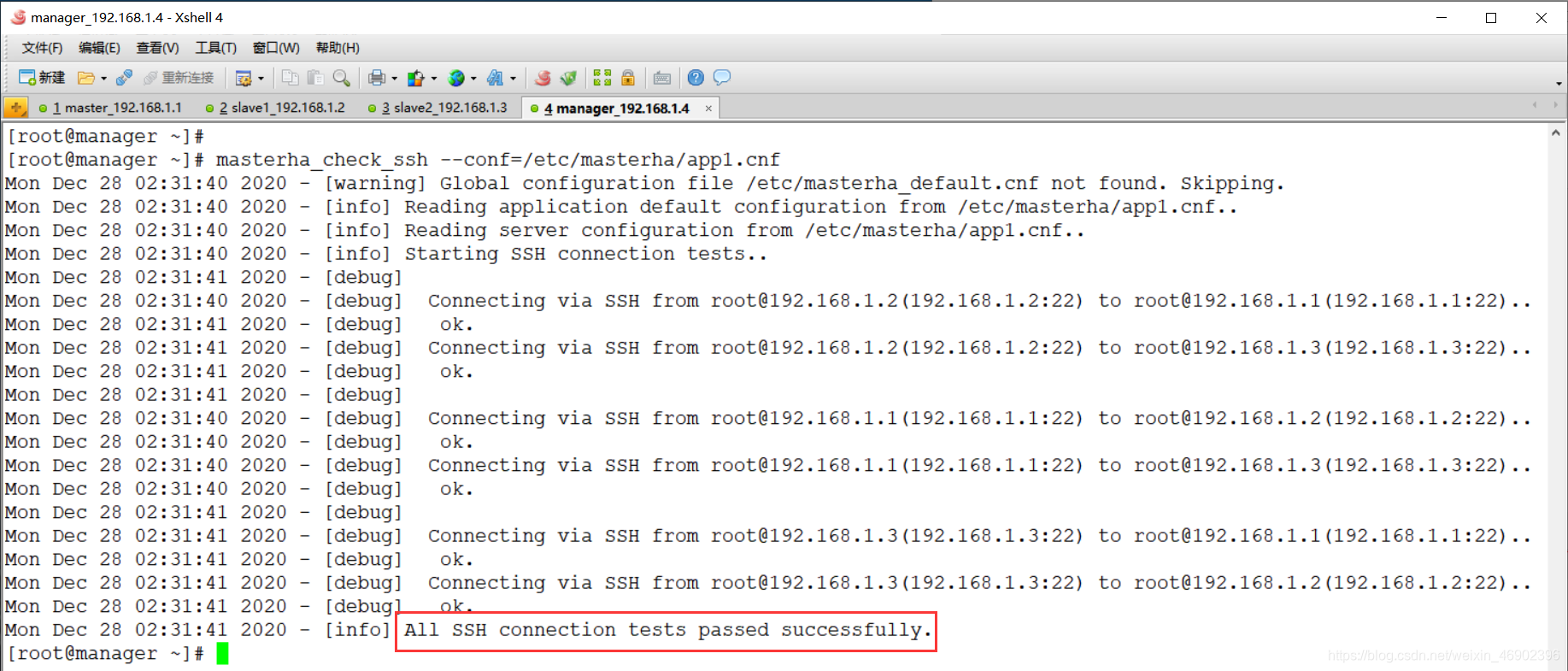The height and width of the screenshot is (671, 1568).
Task: Click the 重新连接 (Reconnect) button
Action: 179,78
